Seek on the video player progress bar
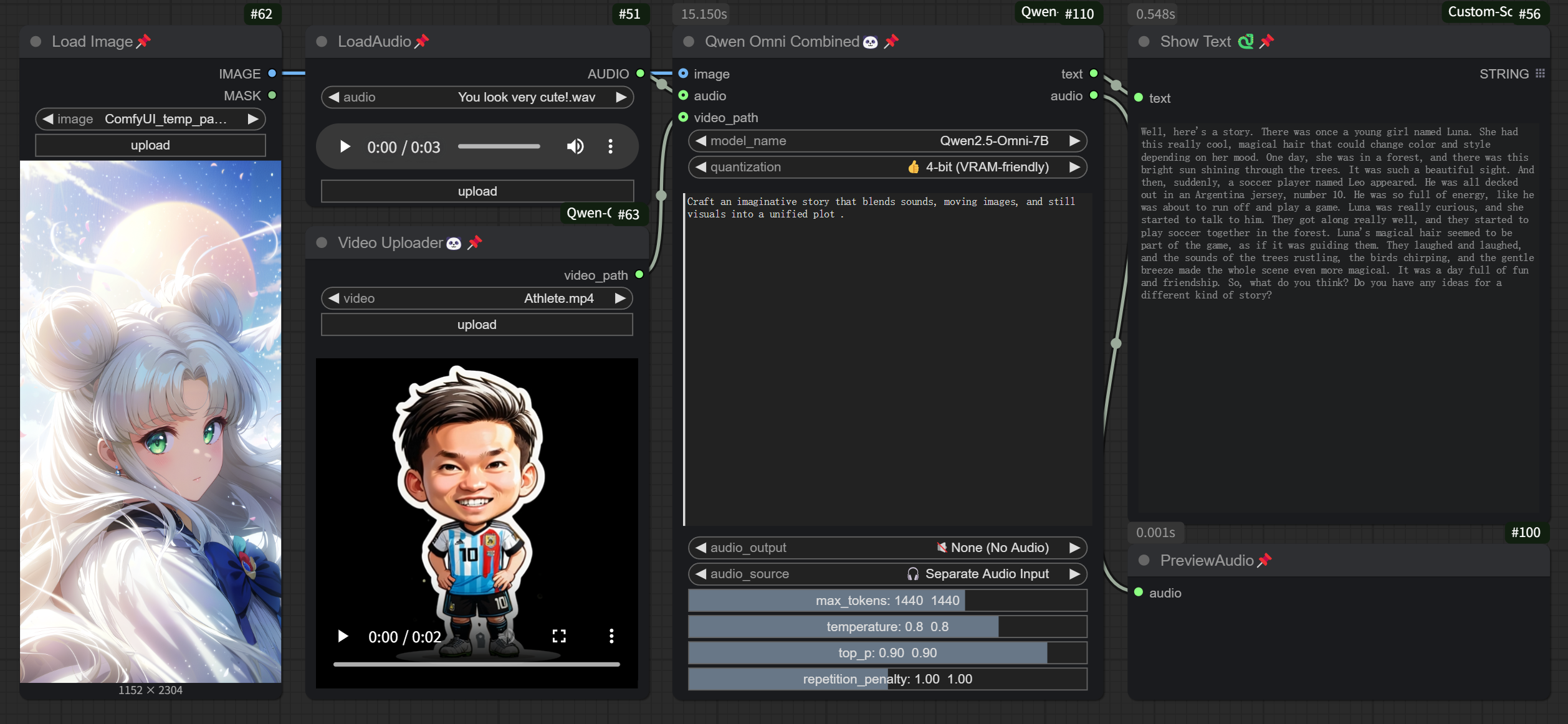The image size is (1568, 724). pos(477,664)
